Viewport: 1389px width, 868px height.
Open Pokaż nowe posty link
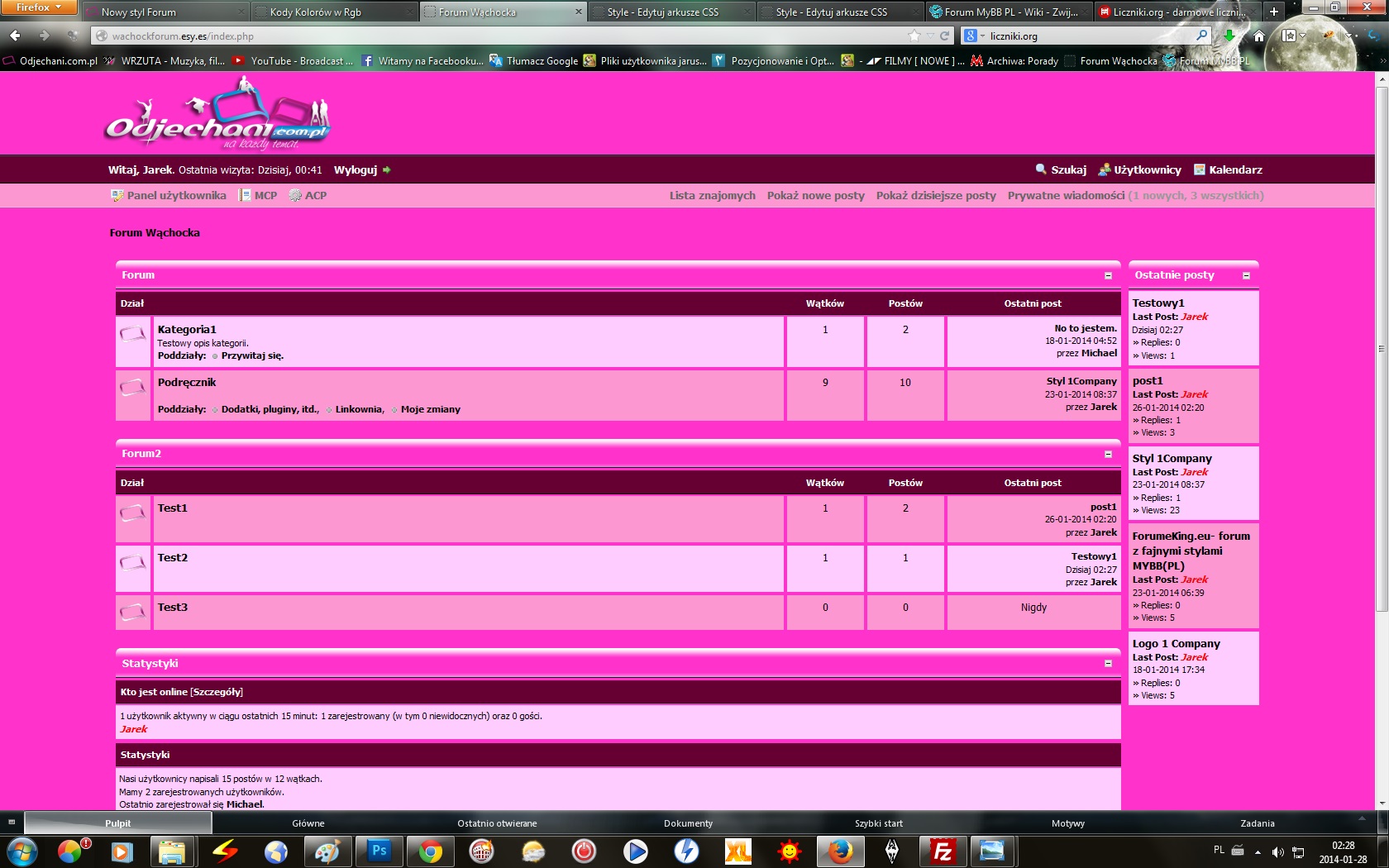tap(815, 195)
